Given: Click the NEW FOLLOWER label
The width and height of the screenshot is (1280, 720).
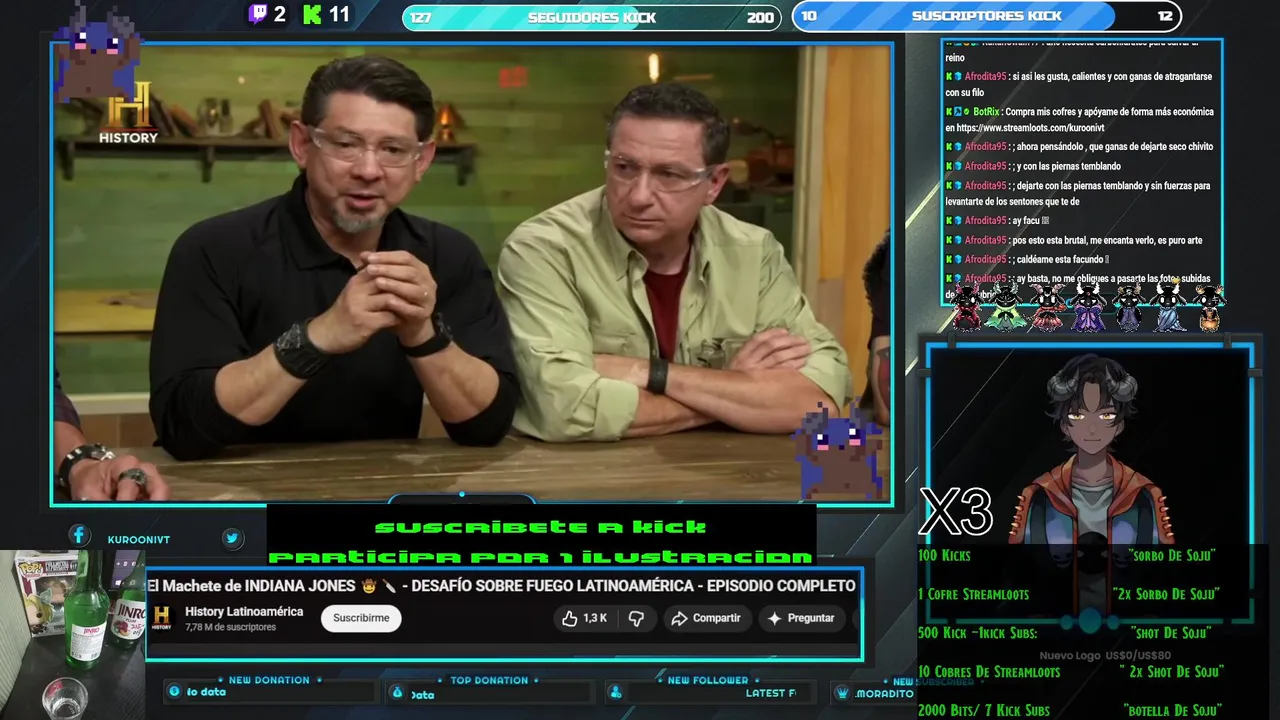Looking at the screenshot, I should (x=708, y=680).
